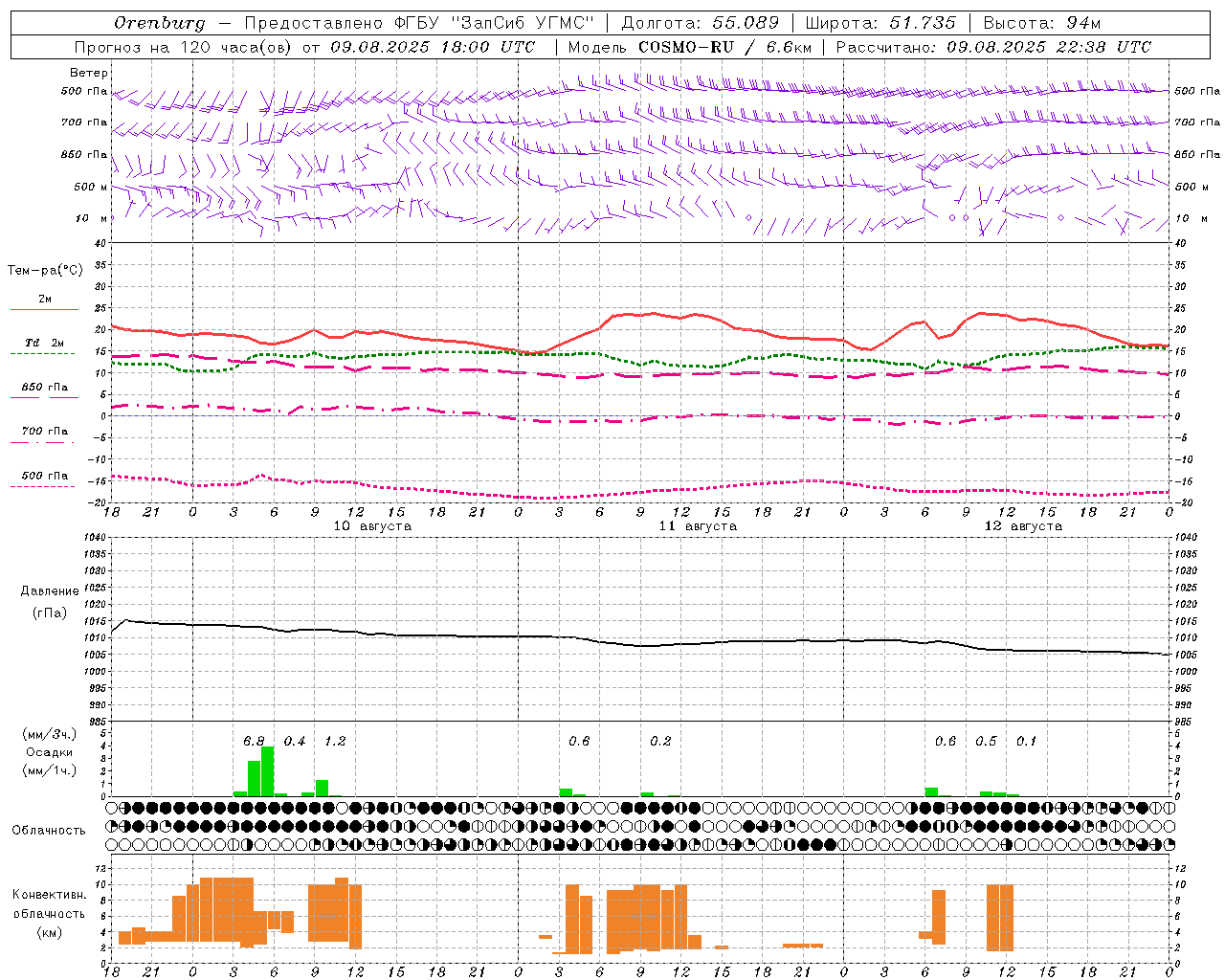This screenshot has width=1225, height=980.
Task: Click the Ветер panel label
Action: pos(89,73)
